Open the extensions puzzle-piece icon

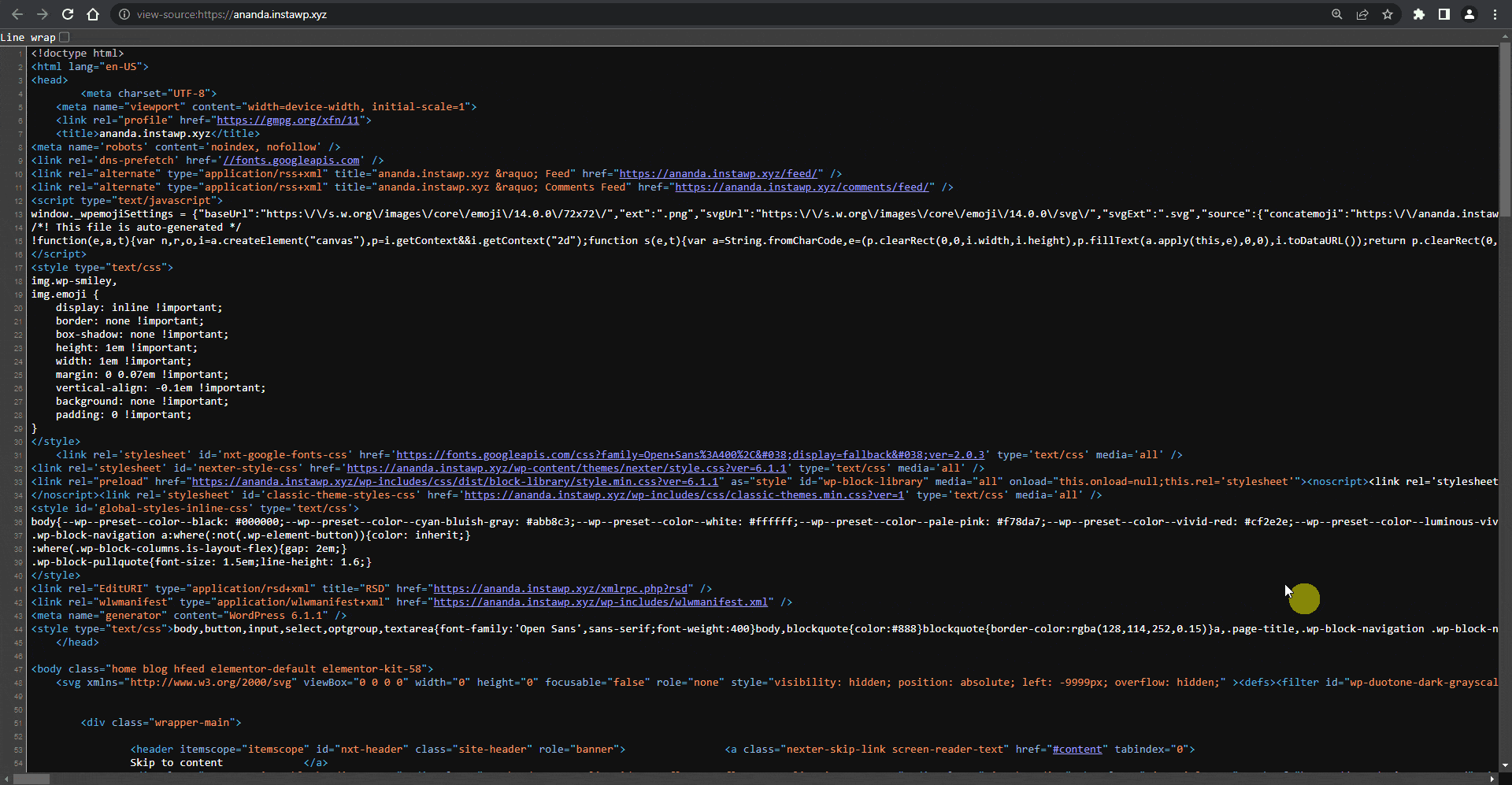click(x=1419, y=14)
